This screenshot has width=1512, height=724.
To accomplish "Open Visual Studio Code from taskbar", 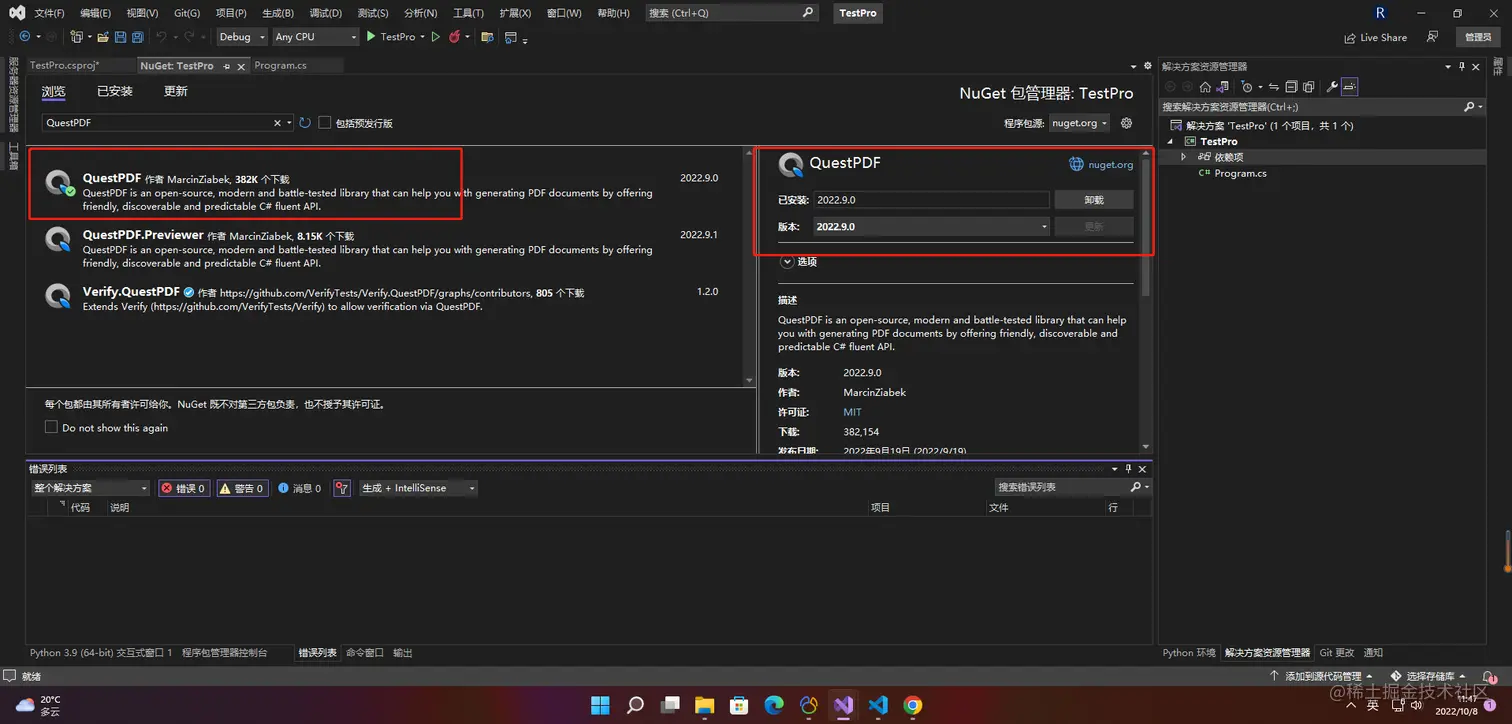I will point(878,705).
